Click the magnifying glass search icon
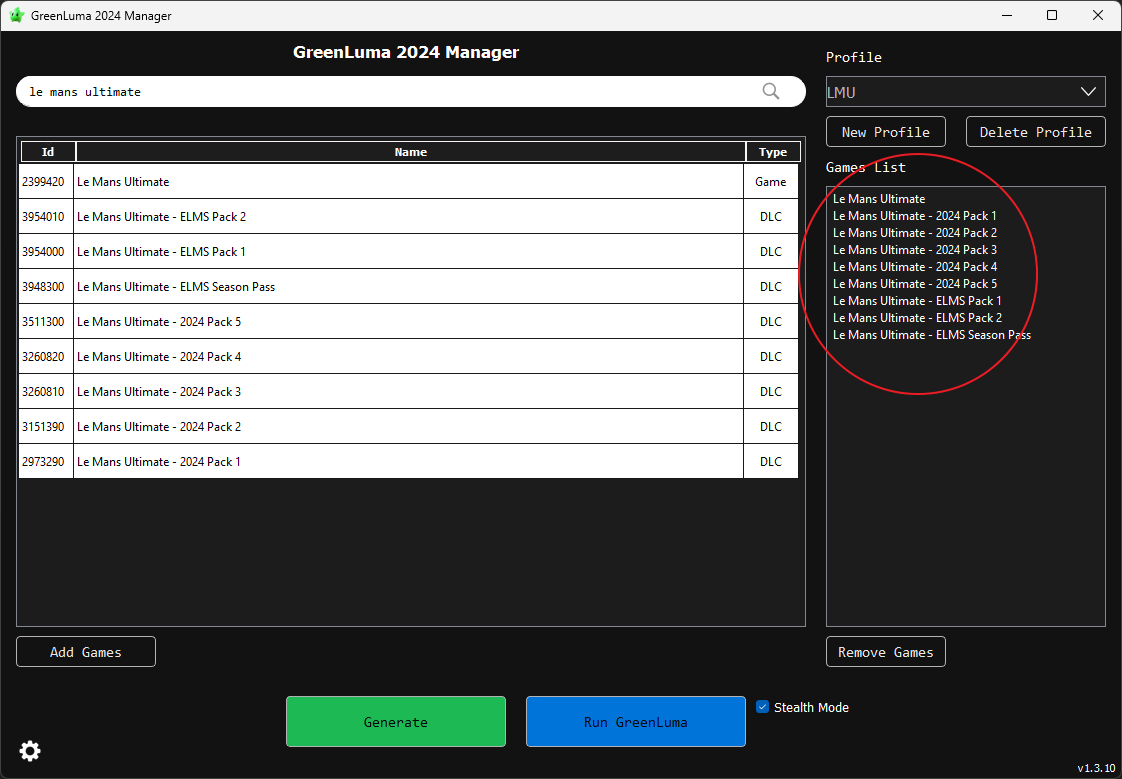The height and width of the screenshot is (779, 1122). click(x=771, y=91)
